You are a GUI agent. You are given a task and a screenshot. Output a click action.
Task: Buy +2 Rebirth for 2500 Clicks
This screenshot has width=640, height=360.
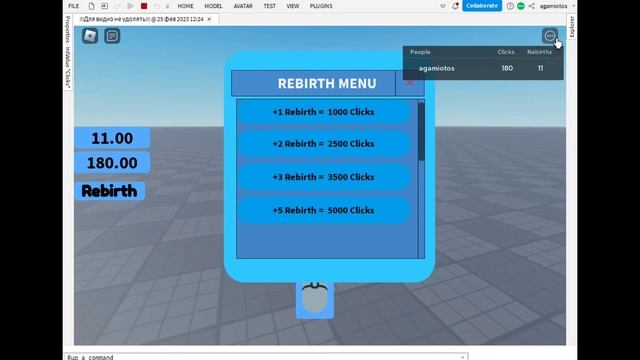point(323,144)
